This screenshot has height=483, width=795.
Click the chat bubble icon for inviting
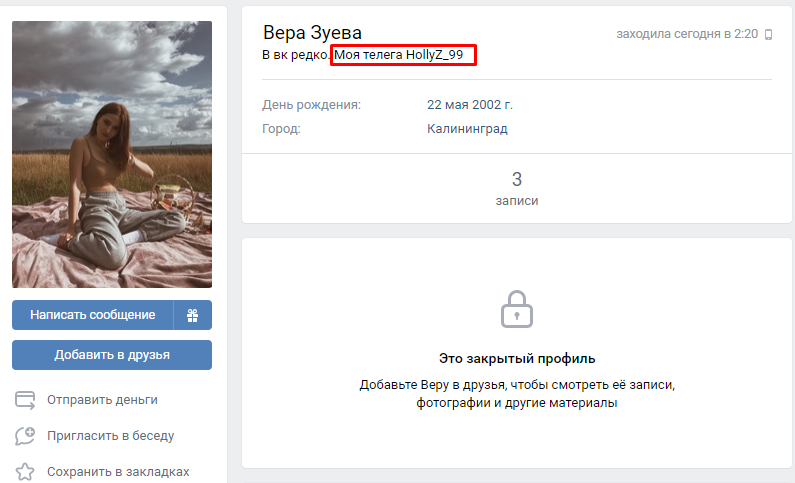coord(26,436)
